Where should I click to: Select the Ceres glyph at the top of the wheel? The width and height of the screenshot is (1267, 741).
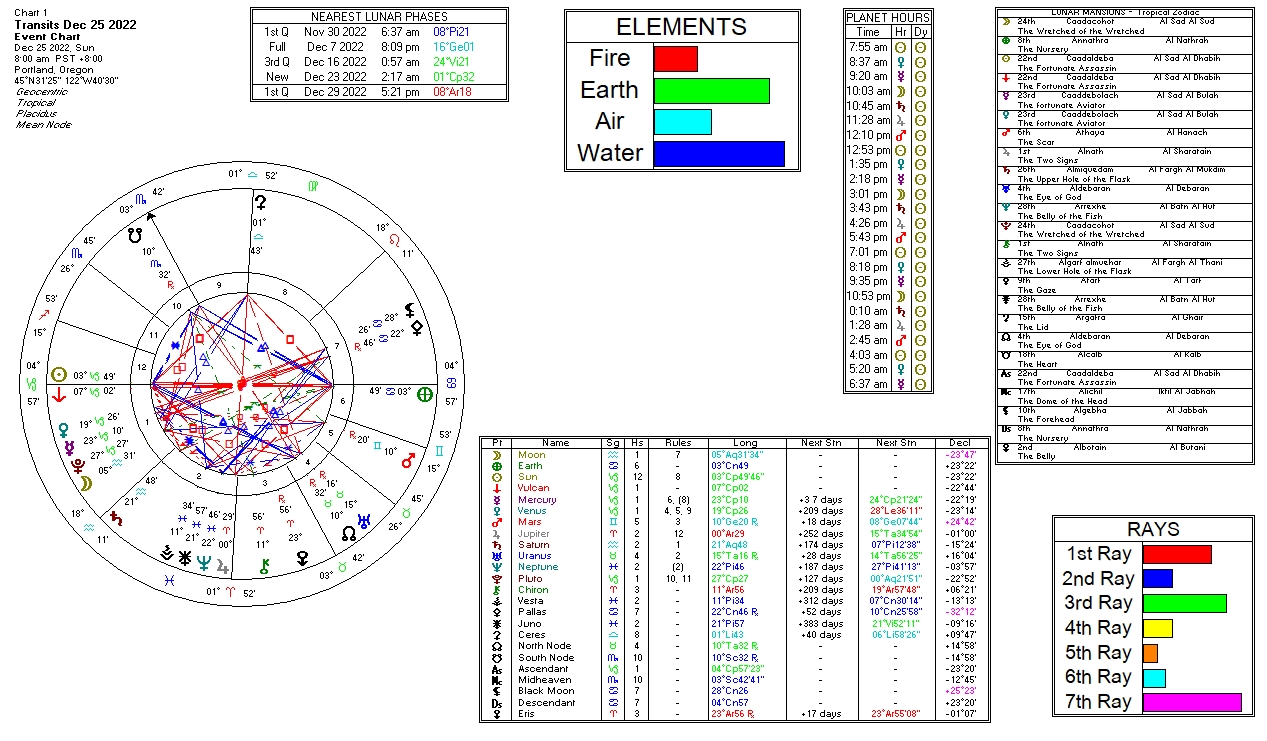(x=259, y=202)
